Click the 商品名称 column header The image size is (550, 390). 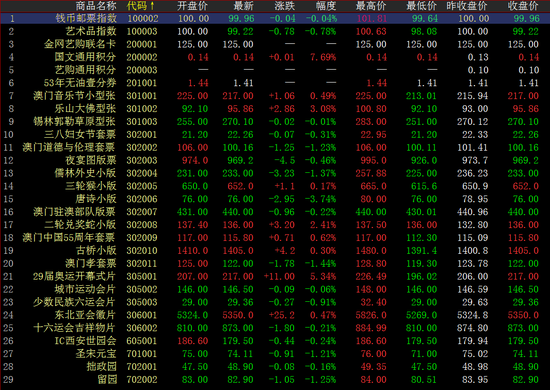[96, 6]
